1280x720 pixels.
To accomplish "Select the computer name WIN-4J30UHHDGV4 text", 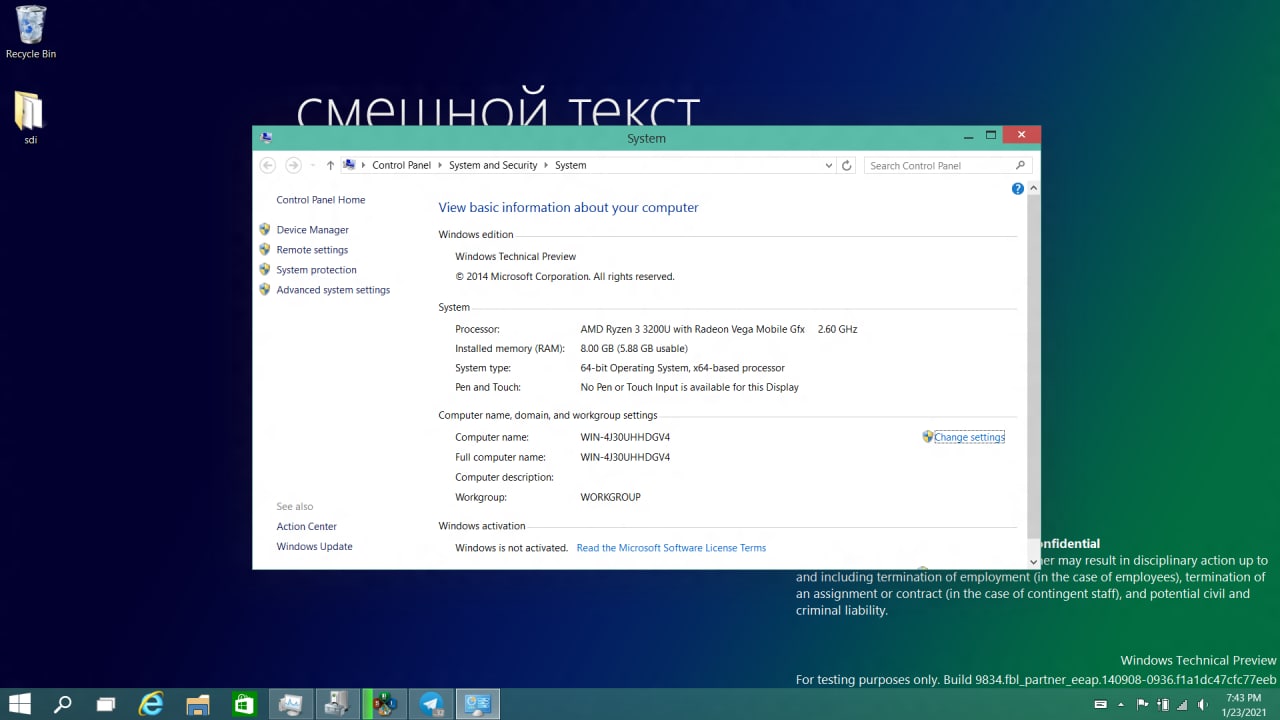I will [625, 437].
